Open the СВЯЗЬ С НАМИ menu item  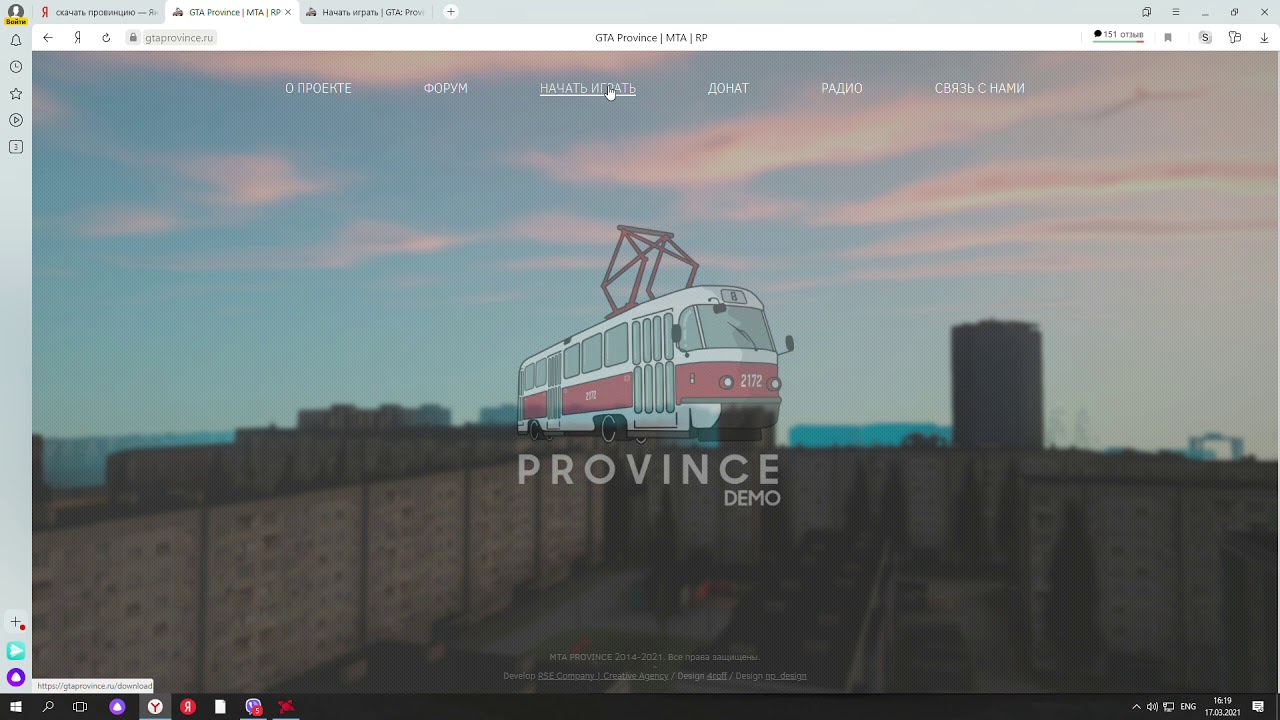[979, 88]
